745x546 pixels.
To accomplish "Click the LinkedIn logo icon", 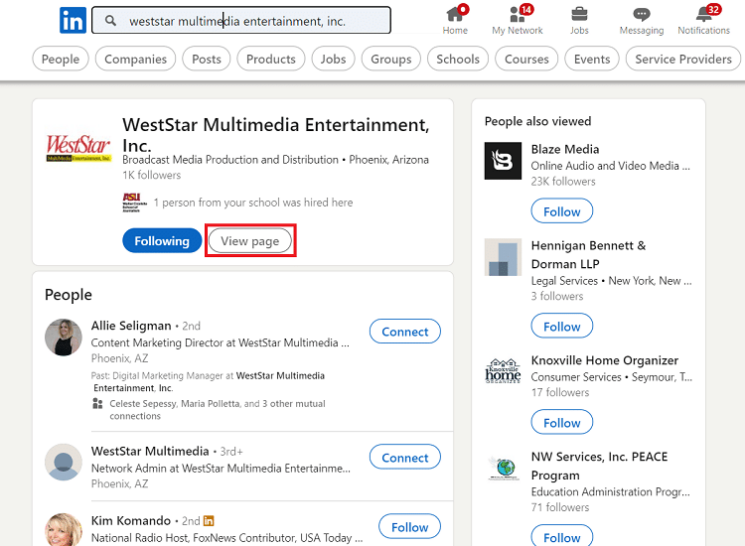I will tap(73, 20).
